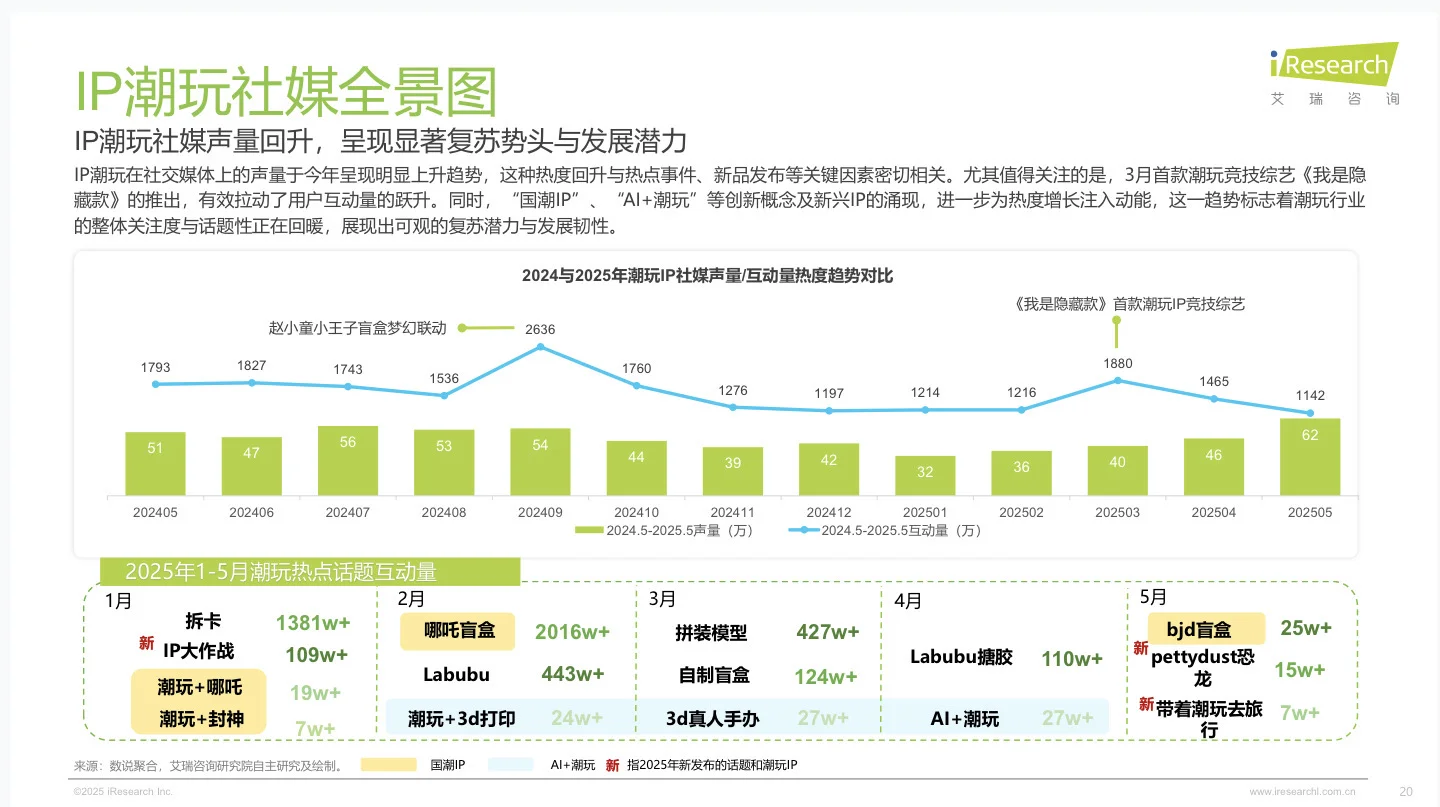Click the green dot marker of the 《我是隐藏款》 annotation
The image size is (1440, 807).
[x=1116, y=322]
